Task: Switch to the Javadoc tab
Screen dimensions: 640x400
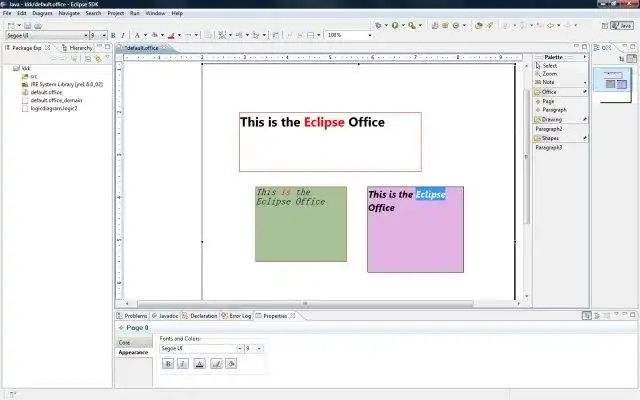Action: coord(165,316)
